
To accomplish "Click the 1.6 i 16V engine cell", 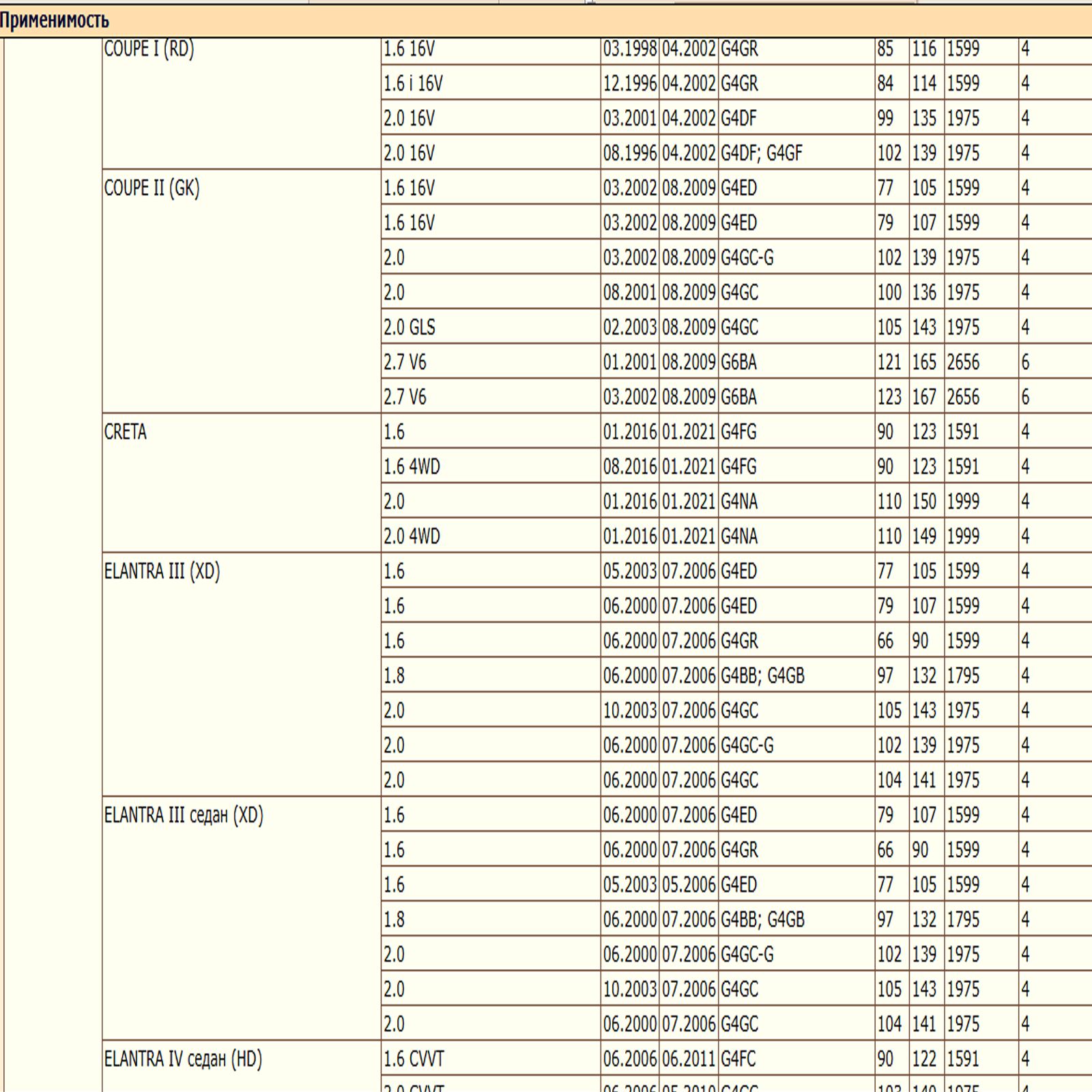I will coord(413,84).
